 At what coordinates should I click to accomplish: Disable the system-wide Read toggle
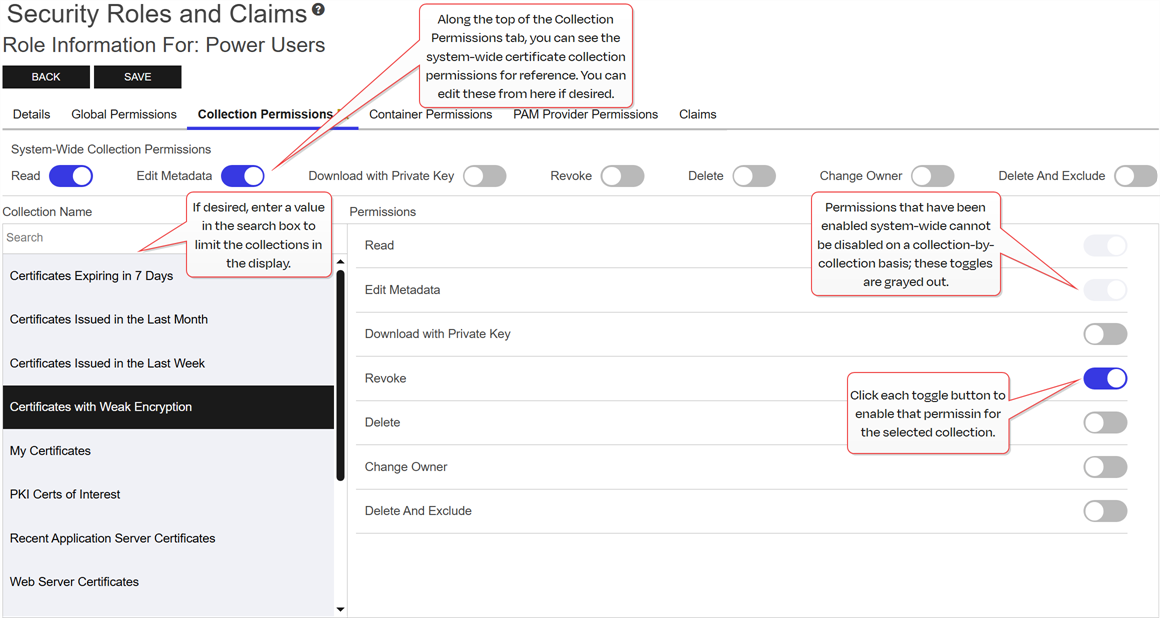pos(71,176)
